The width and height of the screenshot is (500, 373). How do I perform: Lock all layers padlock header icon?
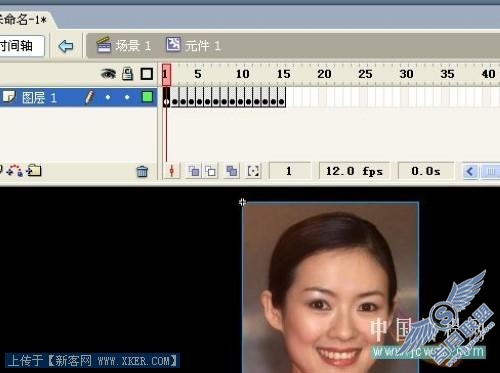coord(127,74)
